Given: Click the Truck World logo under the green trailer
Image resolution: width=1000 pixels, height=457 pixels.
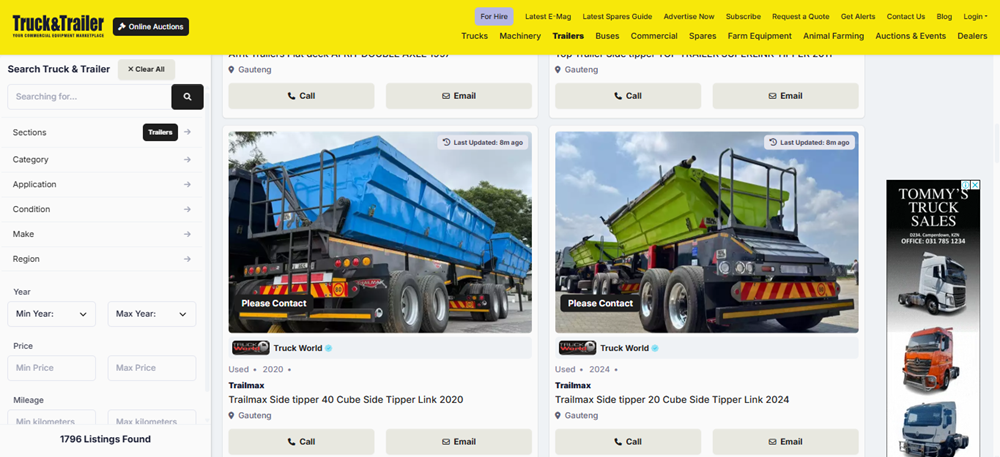Looking at the screenshot, I should (x=577, y=348).
